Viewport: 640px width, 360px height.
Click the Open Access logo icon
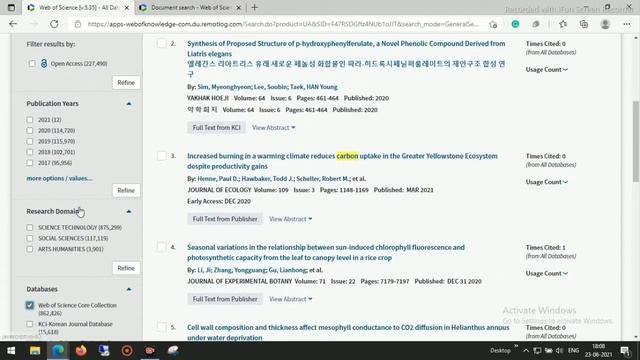[44, 63]
